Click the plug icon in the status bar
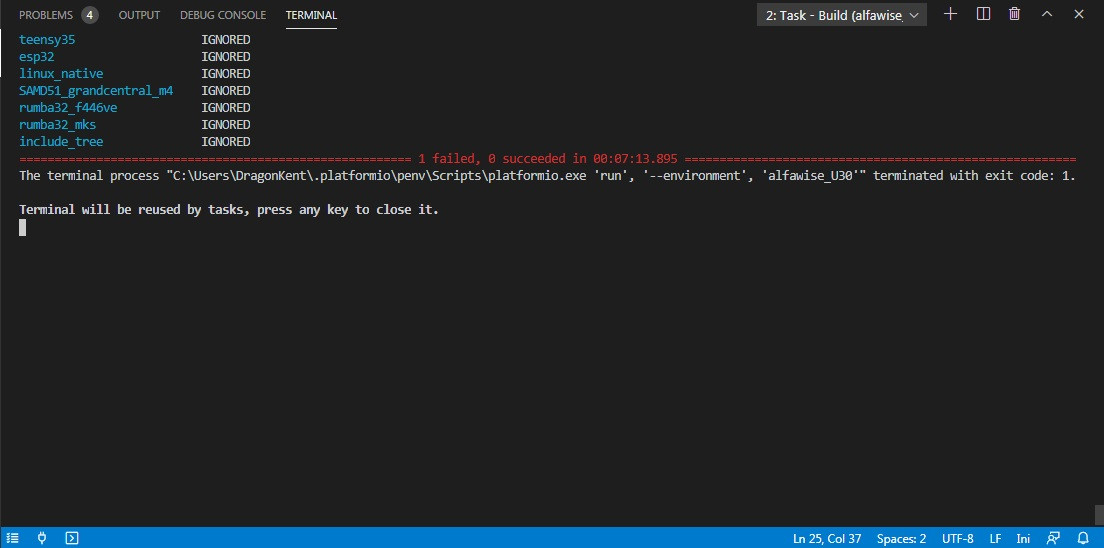The width and height of the screenshot is (1104, 548). (42, 538)
